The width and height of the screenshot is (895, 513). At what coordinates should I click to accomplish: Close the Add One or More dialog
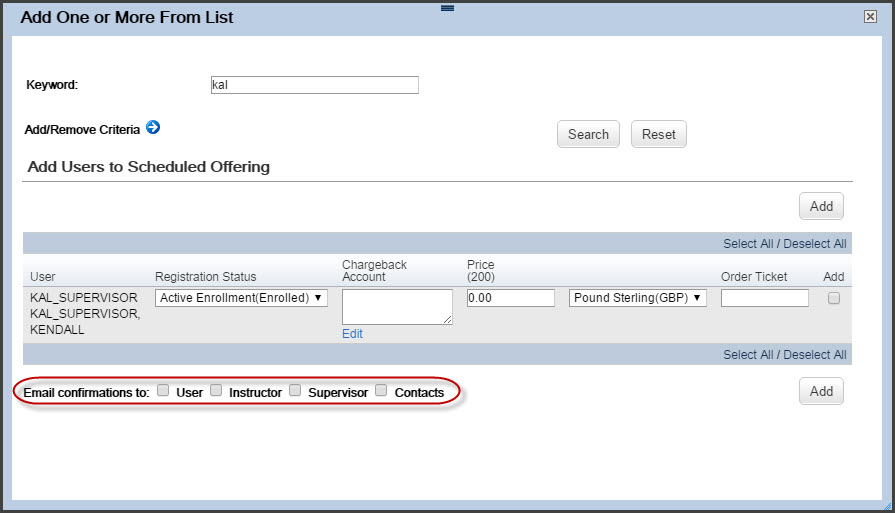coord(870,17)
